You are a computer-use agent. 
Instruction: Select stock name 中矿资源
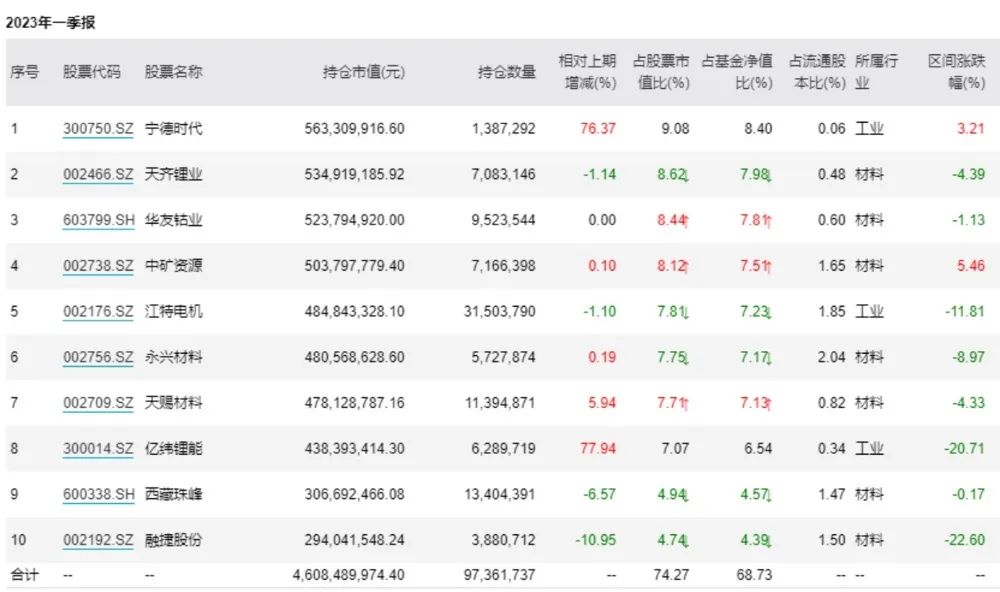point(173,265)
